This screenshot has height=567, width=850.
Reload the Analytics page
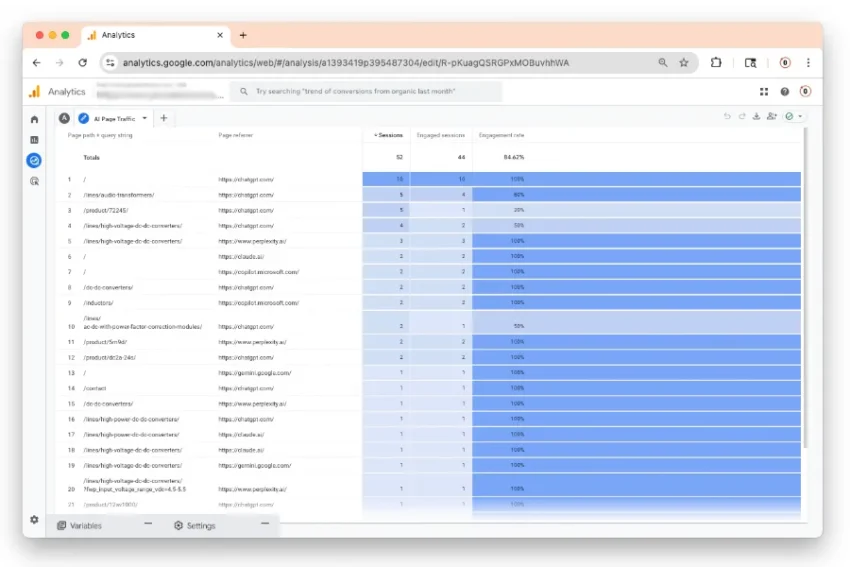pos(82,63)
